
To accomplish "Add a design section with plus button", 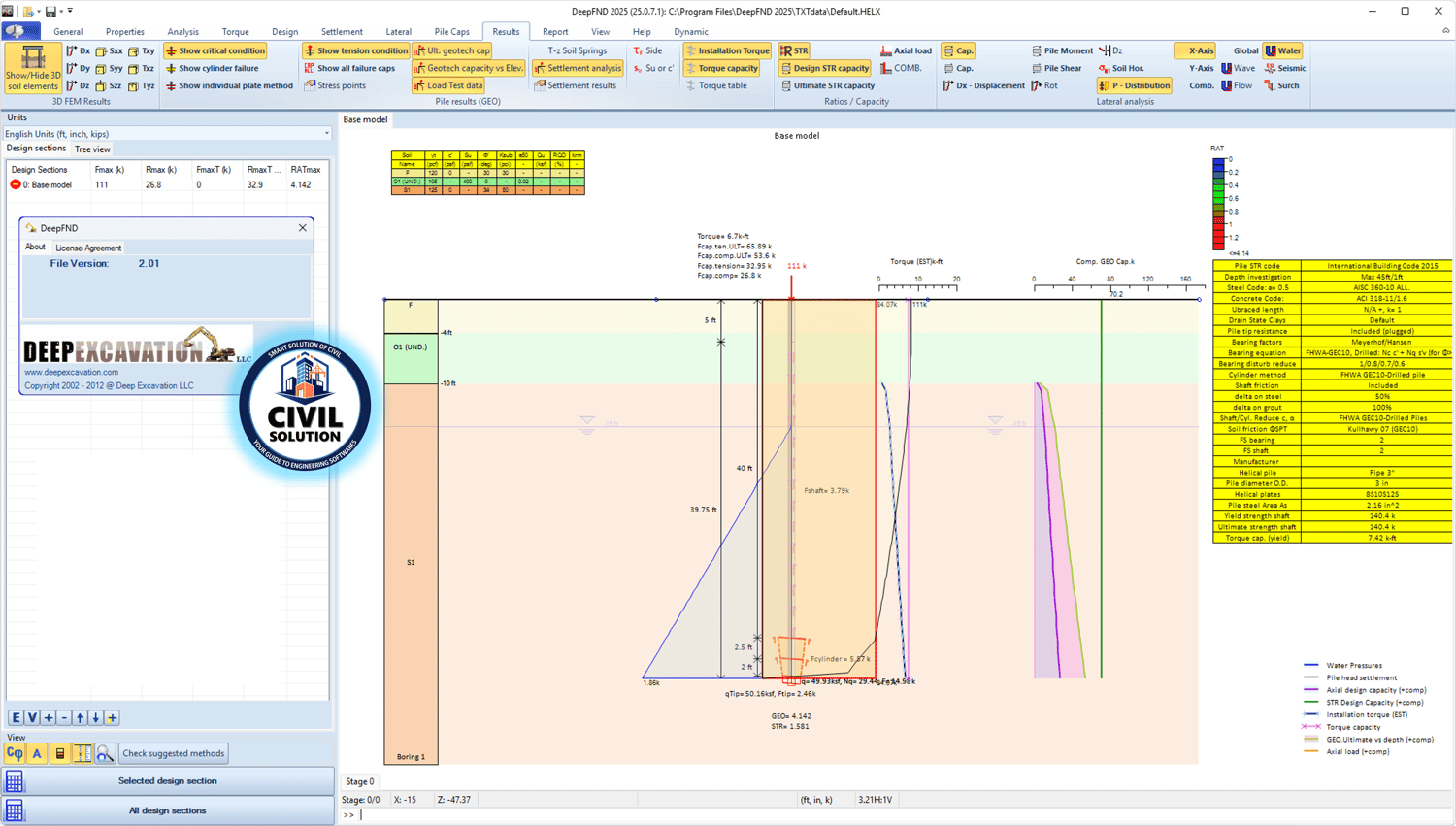I will [48, 718].
